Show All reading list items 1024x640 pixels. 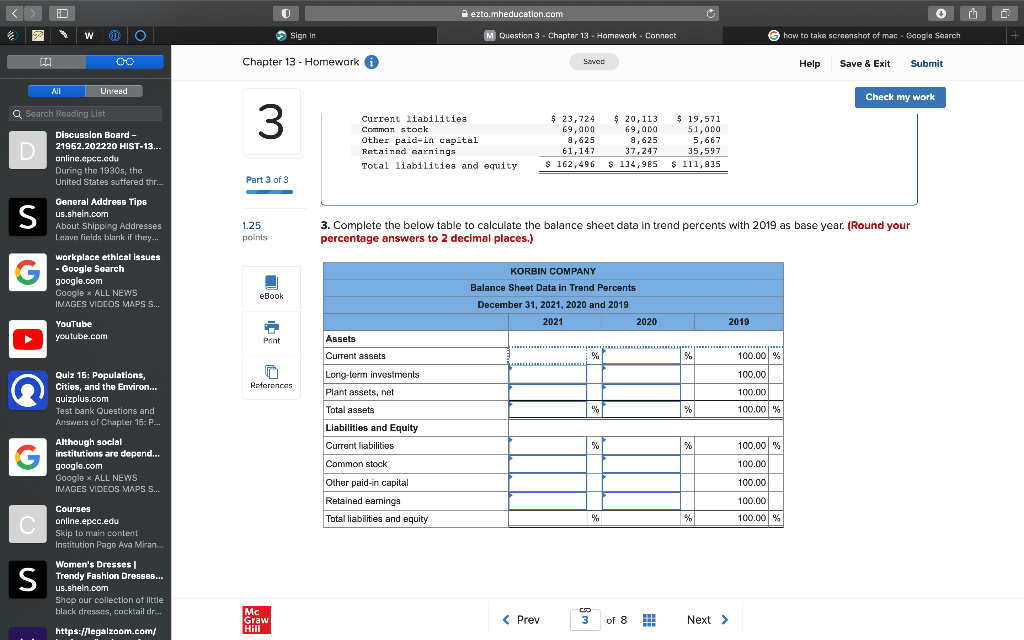56,91
